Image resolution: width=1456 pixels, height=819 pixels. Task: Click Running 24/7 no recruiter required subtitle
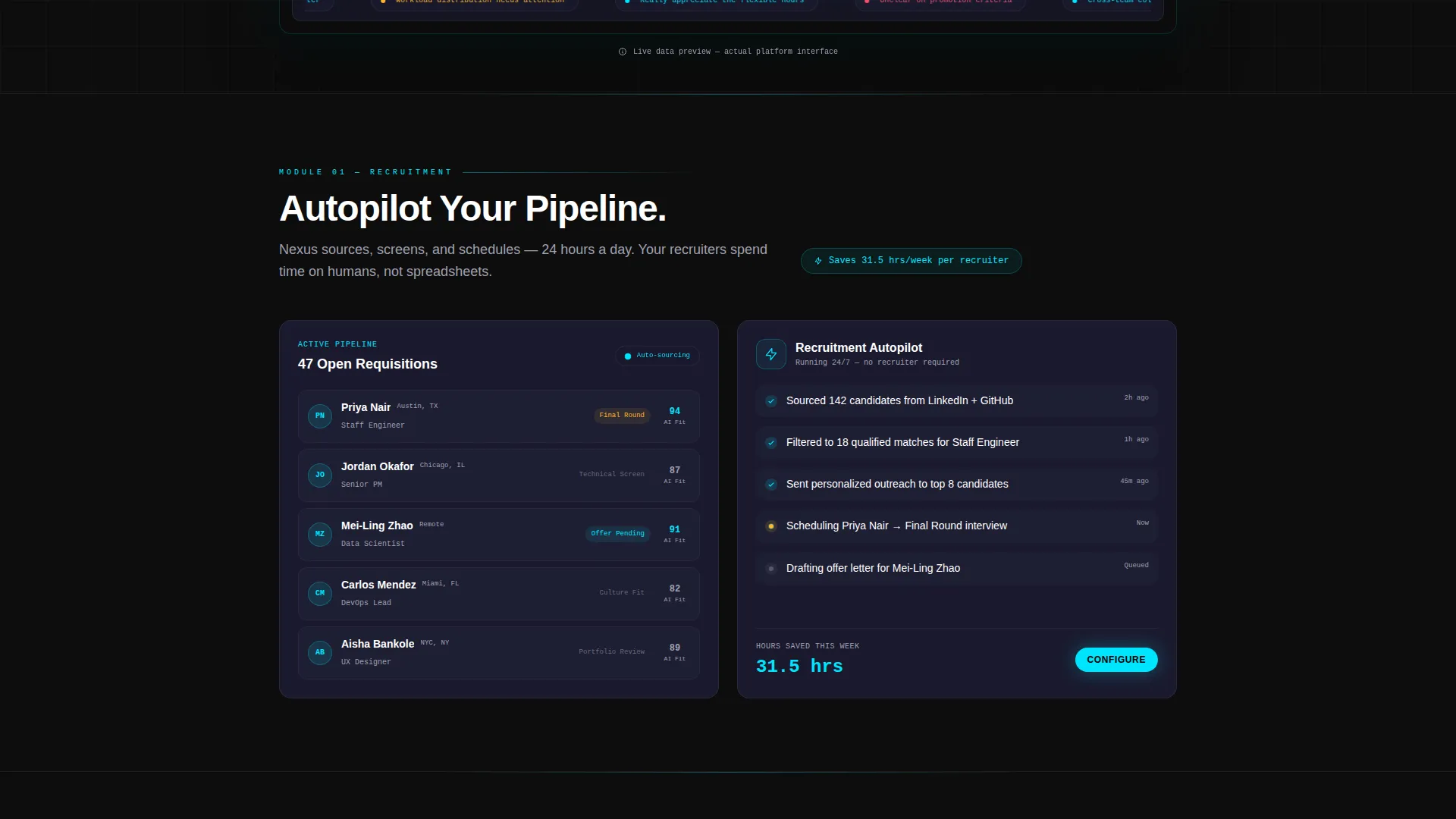877,362
